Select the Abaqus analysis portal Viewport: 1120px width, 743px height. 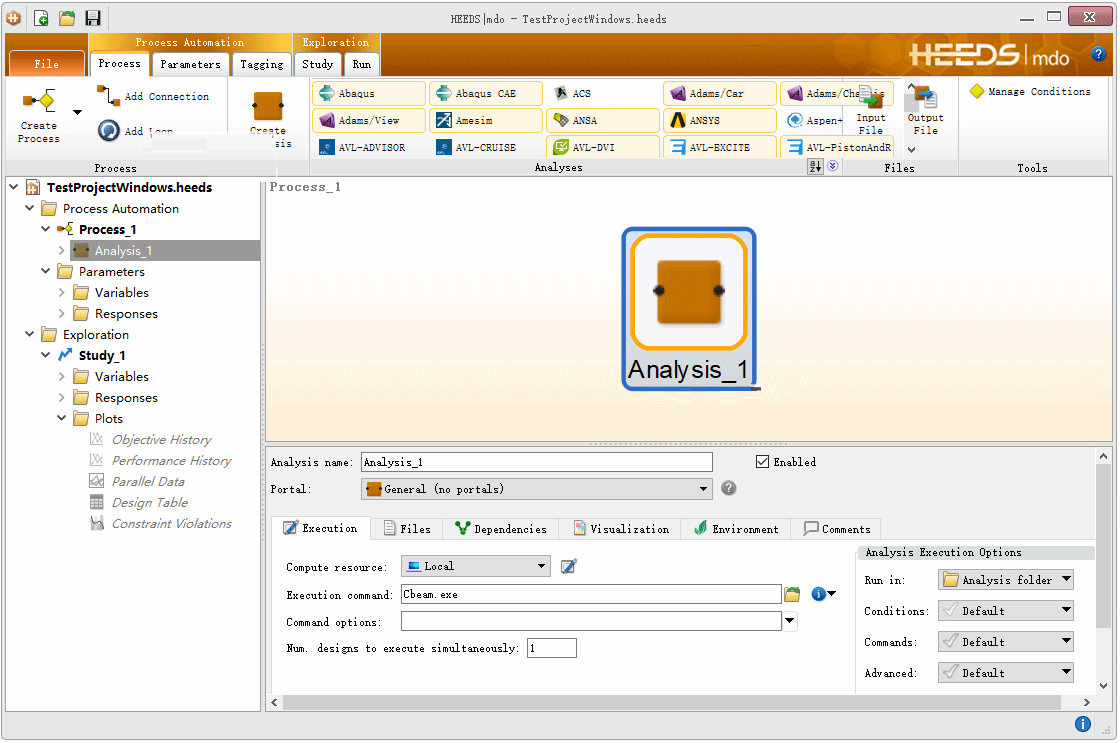tap(369, 94)
